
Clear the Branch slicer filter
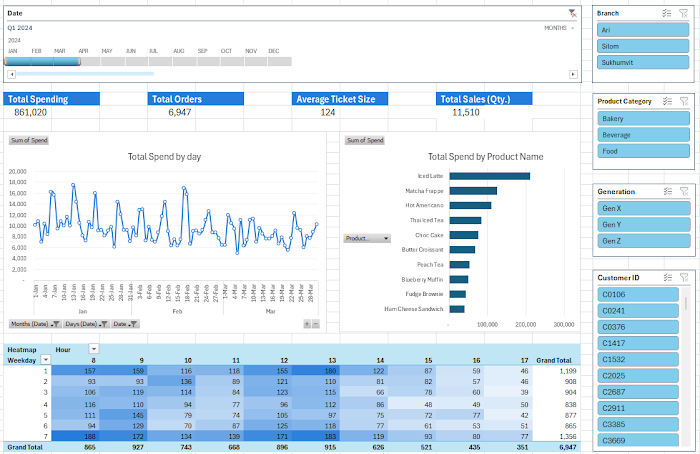(683, 13)
